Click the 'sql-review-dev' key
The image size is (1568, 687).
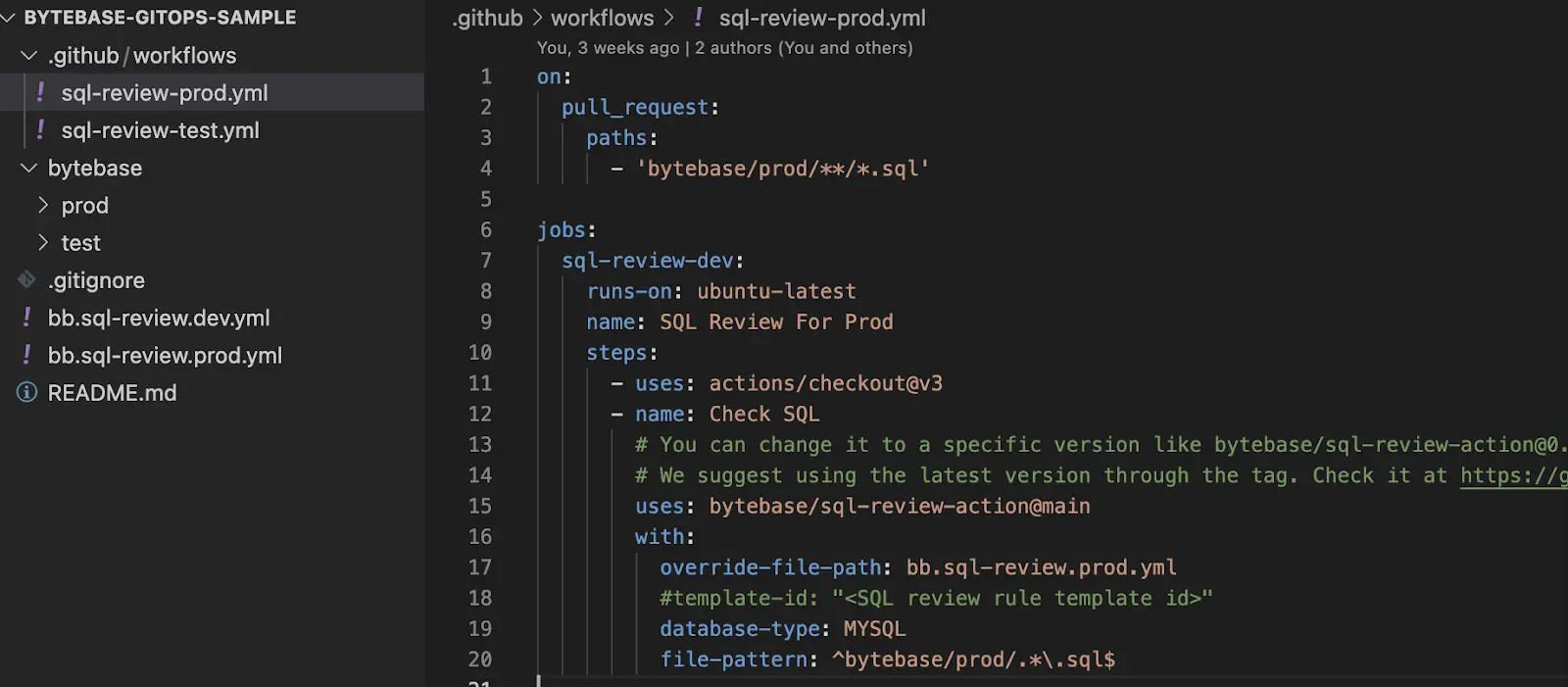click(x=647, y=261)
